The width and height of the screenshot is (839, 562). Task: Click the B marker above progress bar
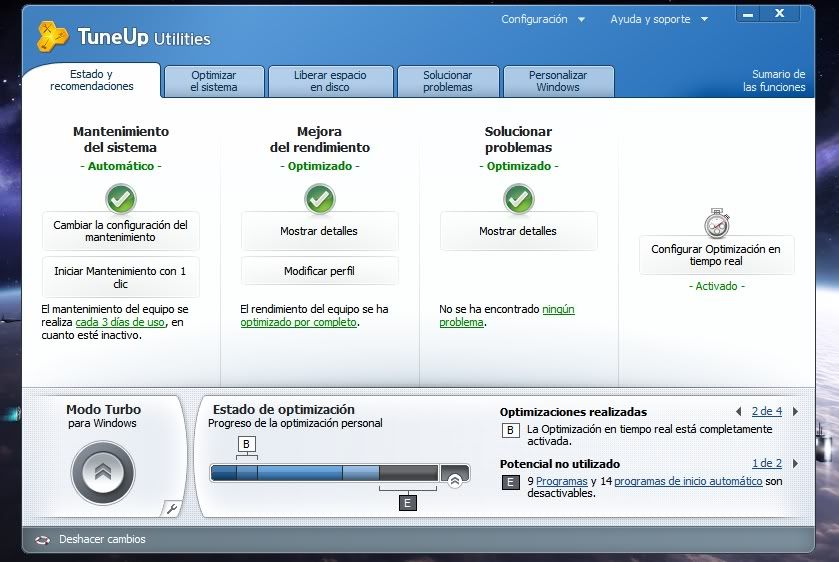[246, 444]
